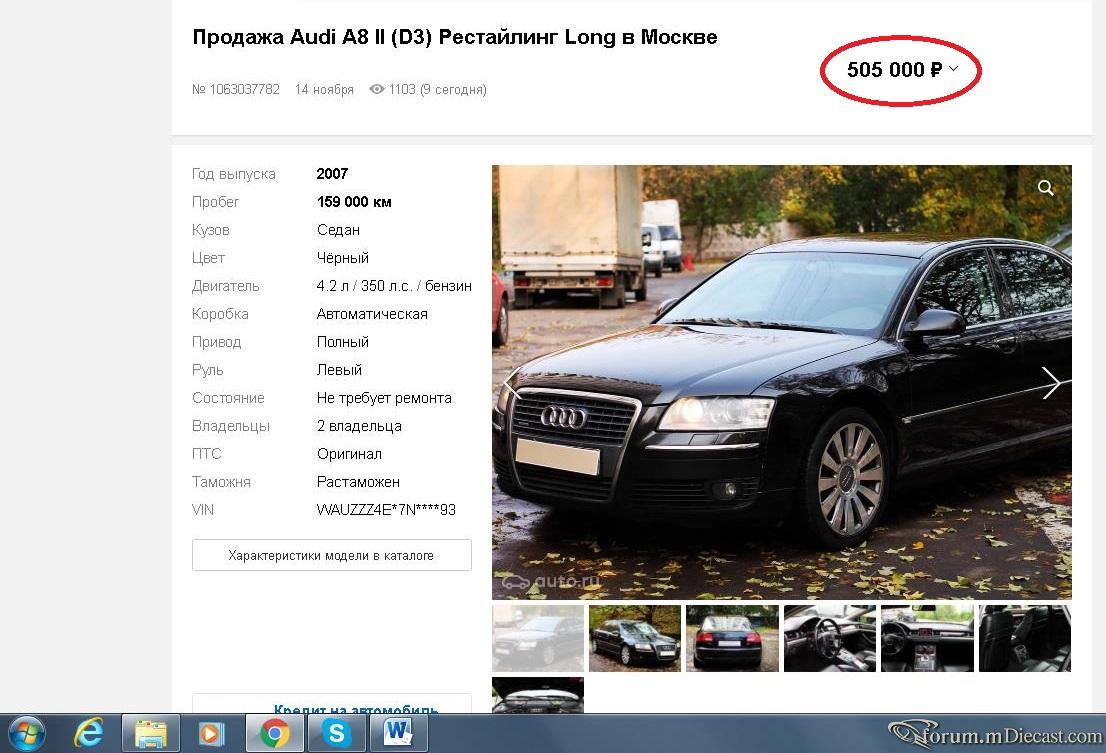1106x753 pixels.
Task: Click owners value '2 владельца'
Action: click(359, 426)
